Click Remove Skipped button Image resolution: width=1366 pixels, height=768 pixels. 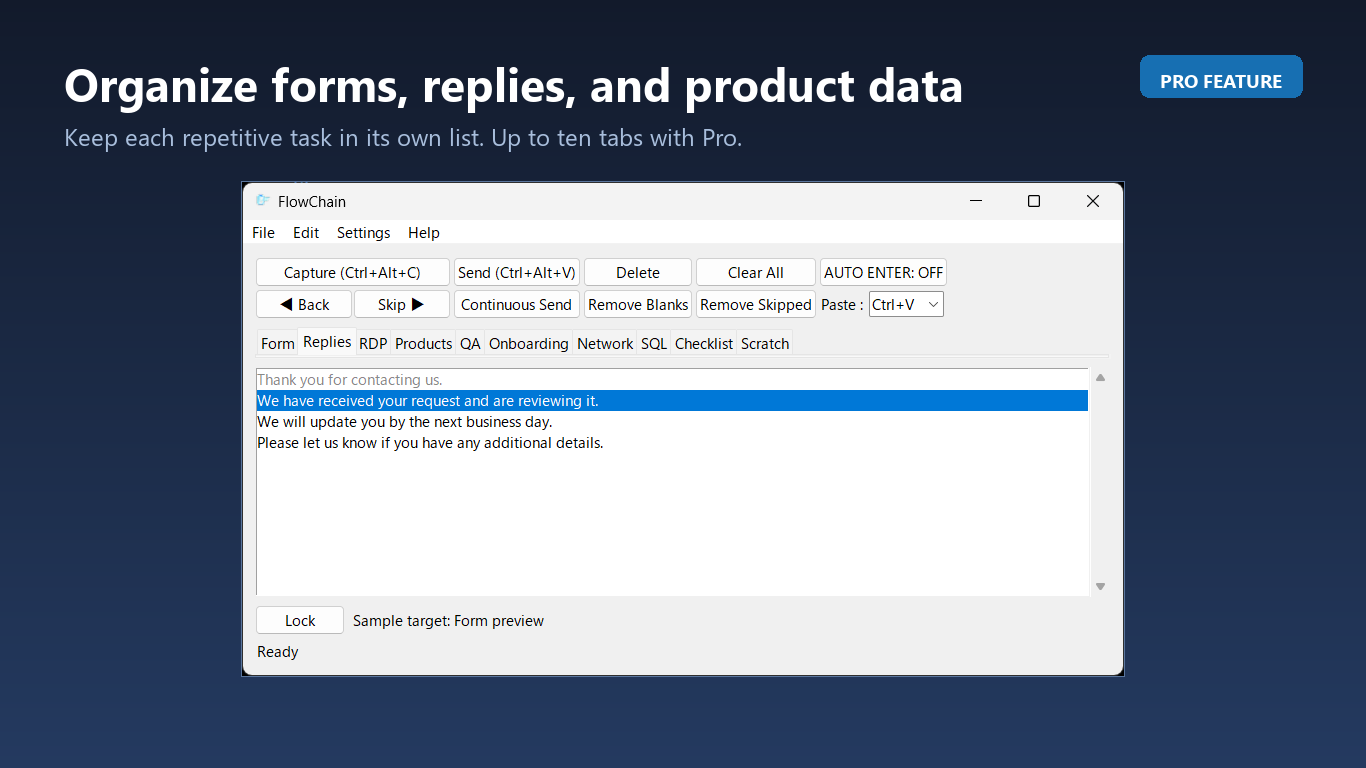756,304
